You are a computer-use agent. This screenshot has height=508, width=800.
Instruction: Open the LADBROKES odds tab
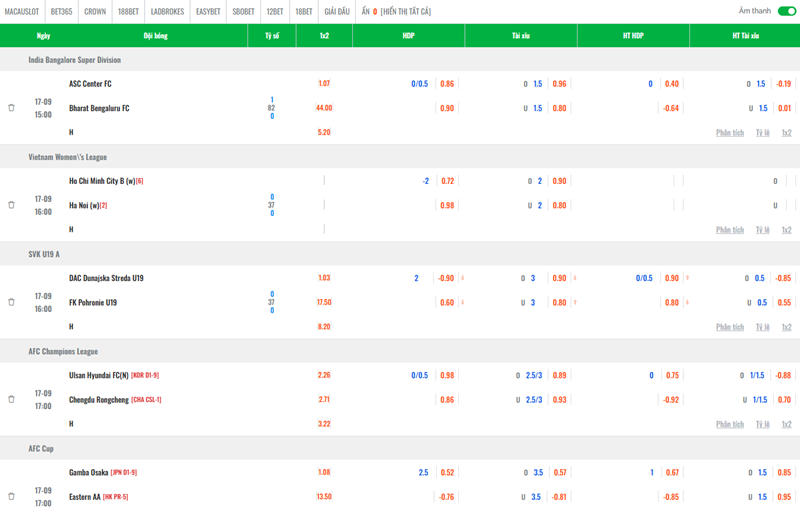click(167, 12)
